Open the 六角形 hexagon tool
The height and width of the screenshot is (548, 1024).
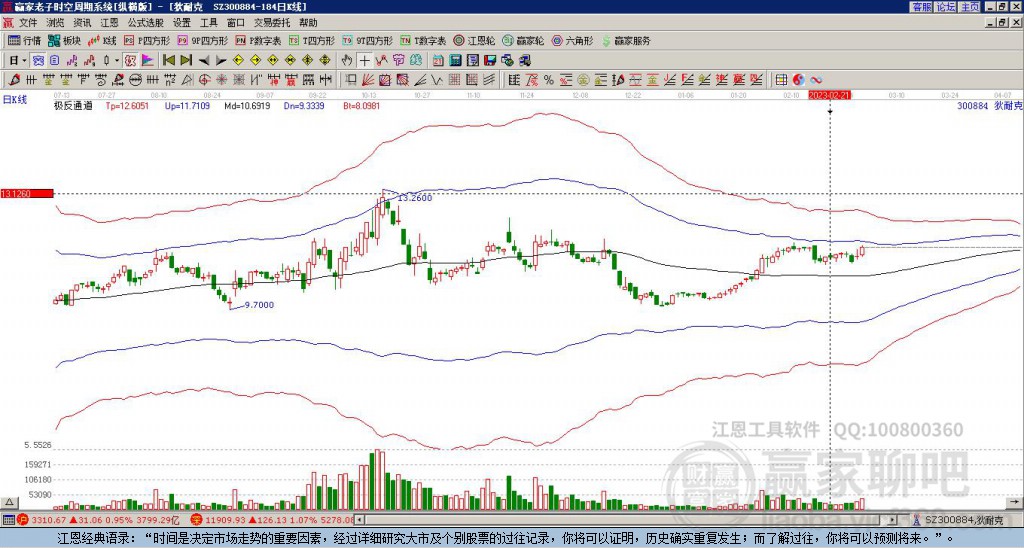tap(572, 40)
